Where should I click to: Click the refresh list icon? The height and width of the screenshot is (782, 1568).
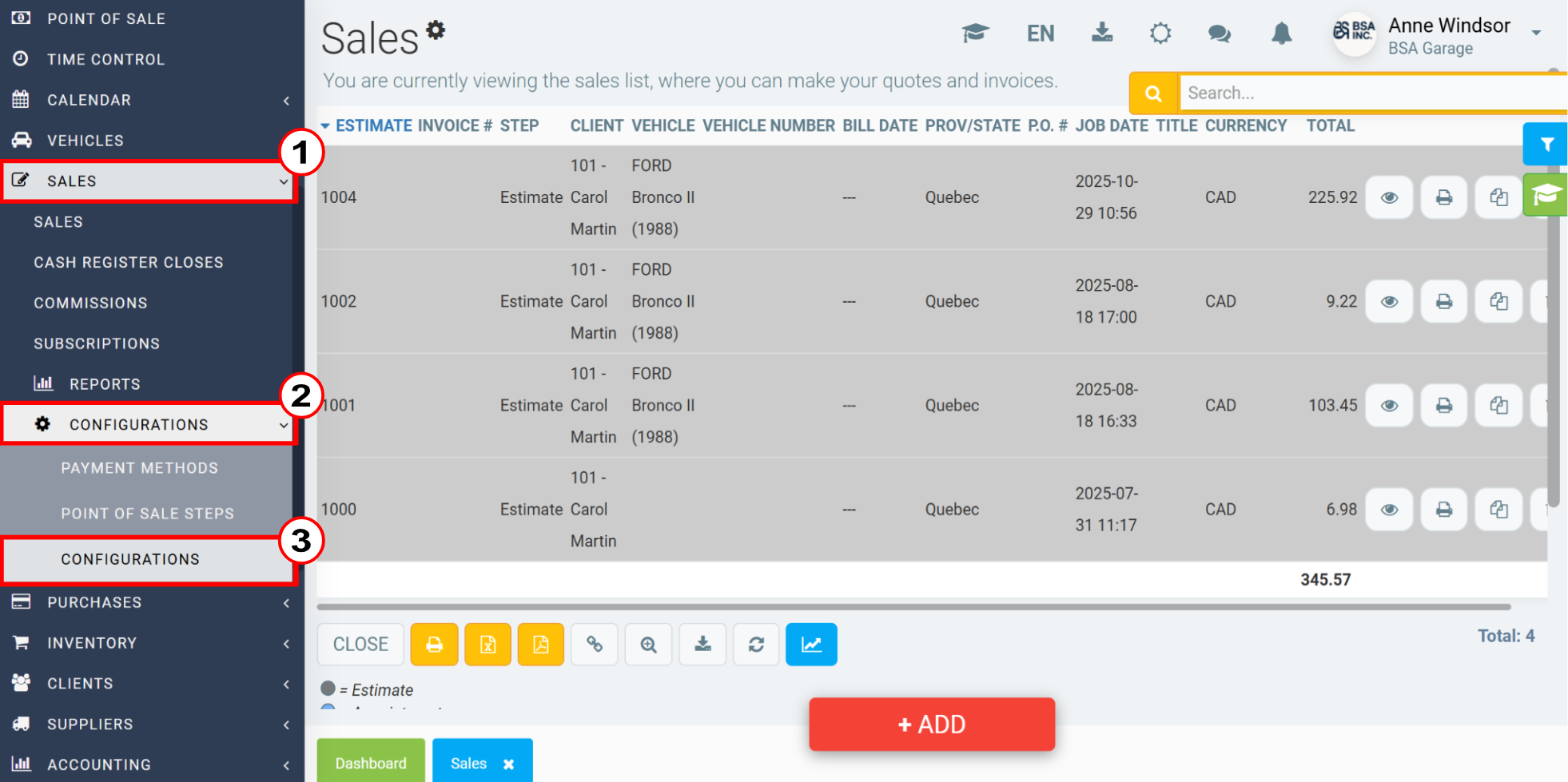(756, 644)
